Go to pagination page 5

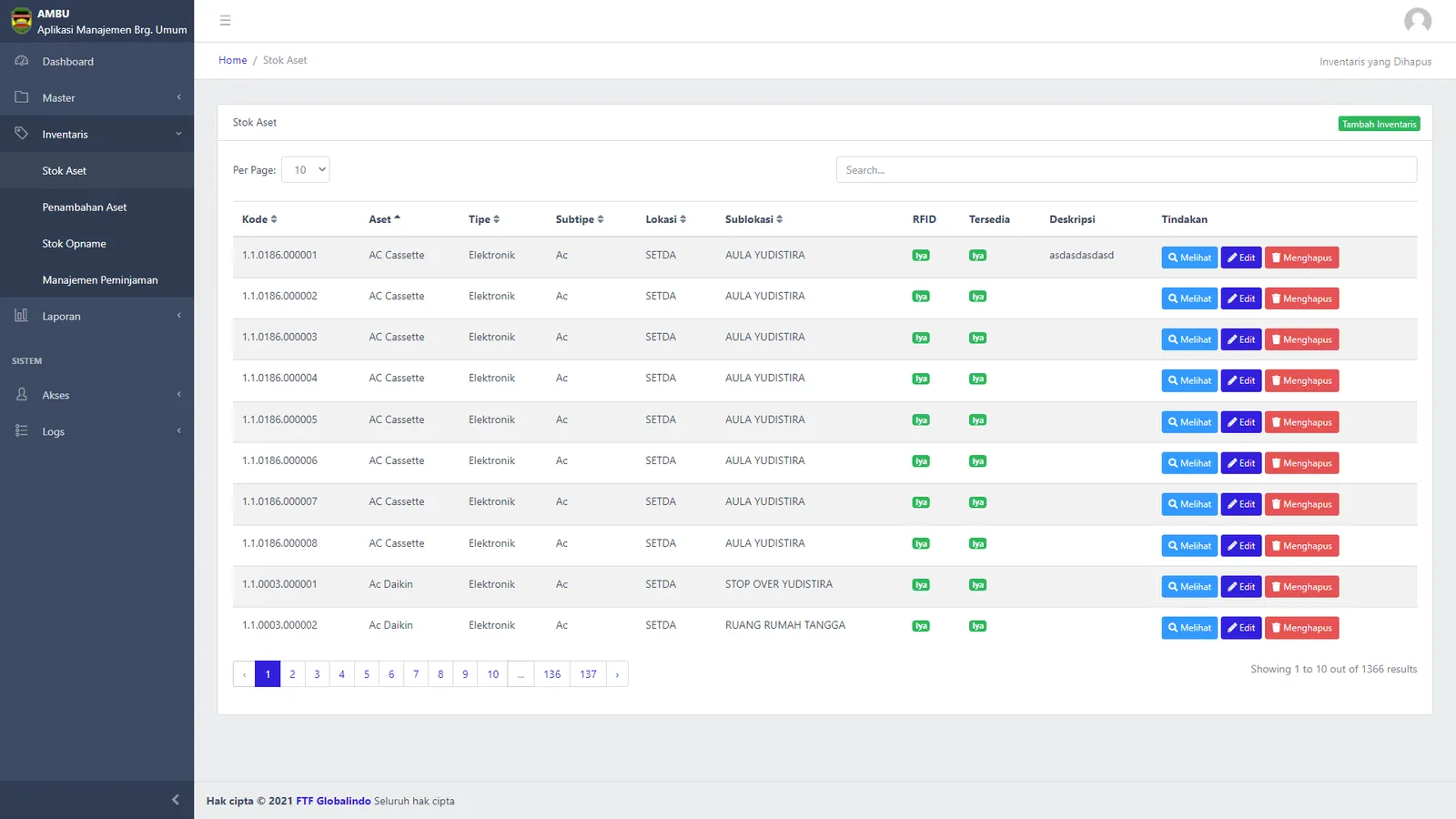[x=367, y=674]
